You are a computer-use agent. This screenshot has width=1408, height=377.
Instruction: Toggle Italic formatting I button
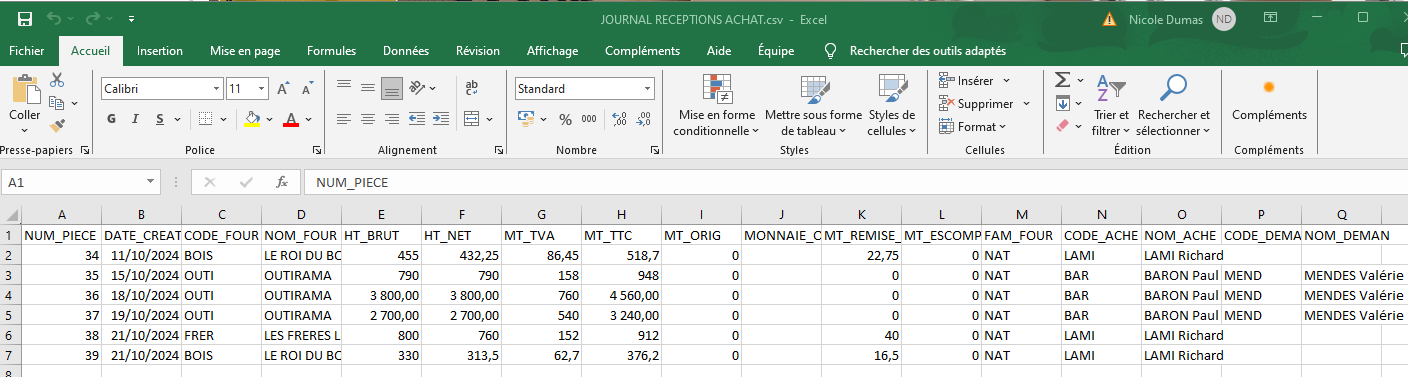[x=137, y=119]
